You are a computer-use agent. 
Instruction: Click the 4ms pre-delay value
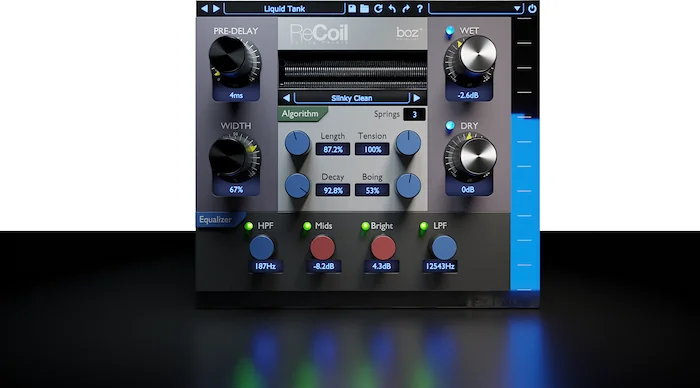236,95
